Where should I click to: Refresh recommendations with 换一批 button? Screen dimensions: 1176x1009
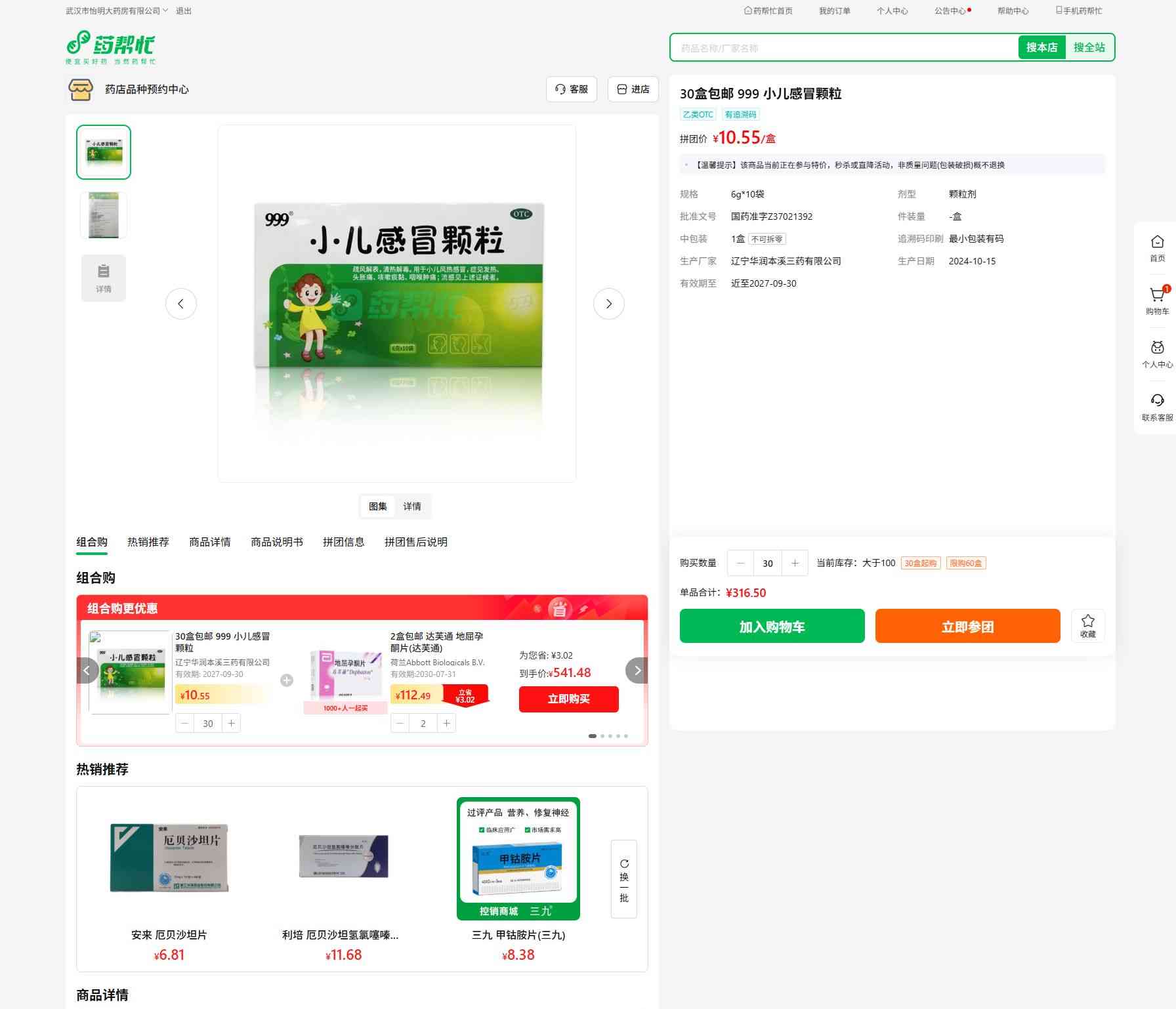pos(623,879)
